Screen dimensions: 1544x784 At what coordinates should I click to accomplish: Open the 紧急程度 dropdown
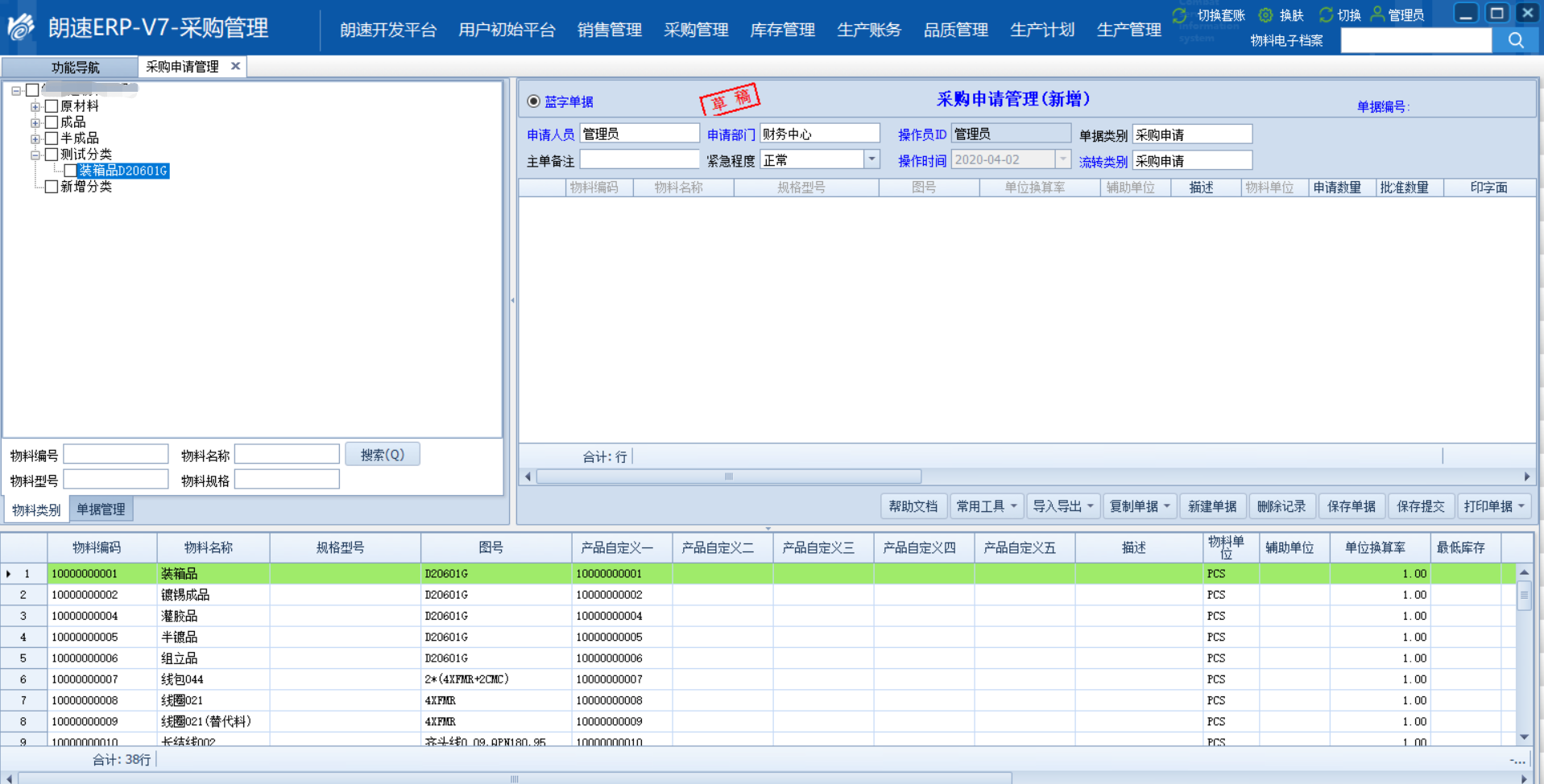871,159
